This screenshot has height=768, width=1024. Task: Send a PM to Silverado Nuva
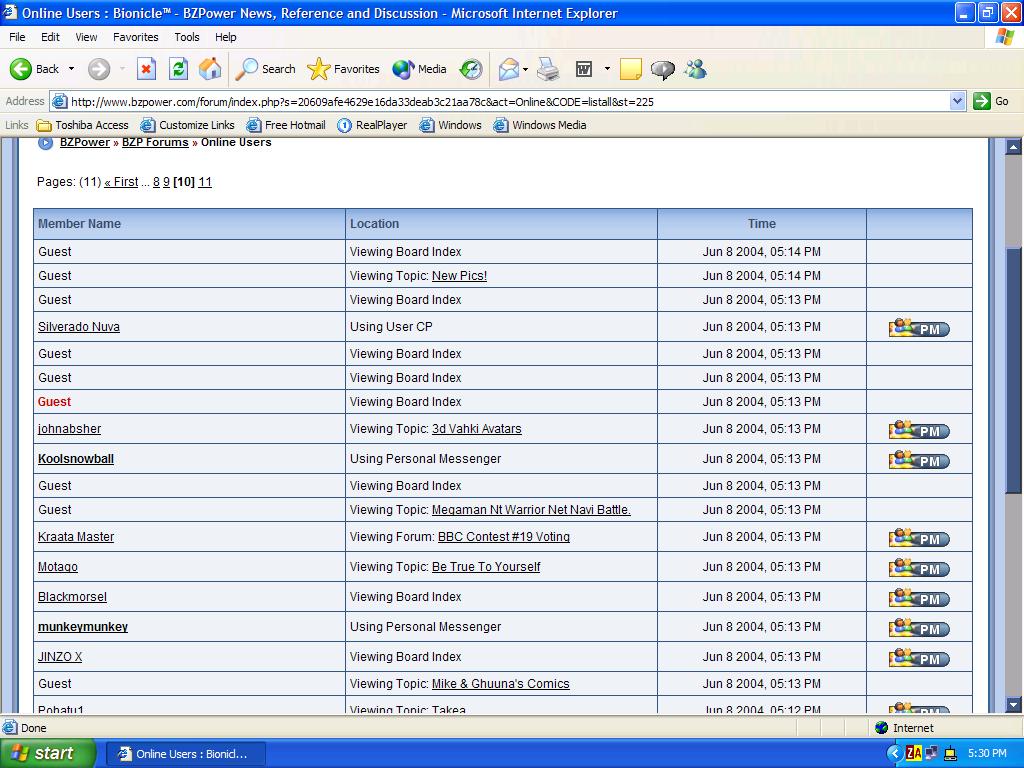(x=918, y=328)
